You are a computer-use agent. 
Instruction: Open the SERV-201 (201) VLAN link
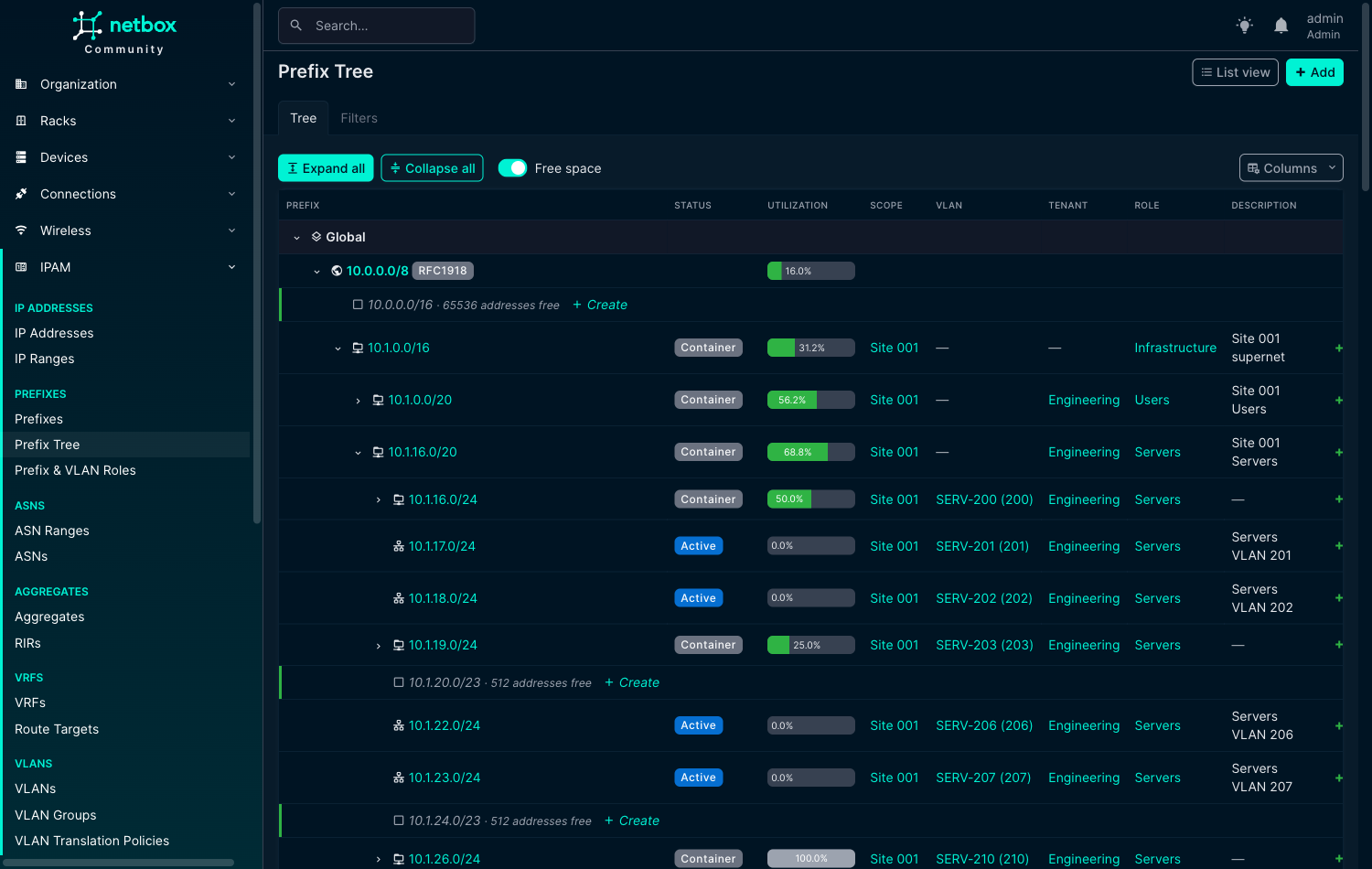click(x=982, y=546)
